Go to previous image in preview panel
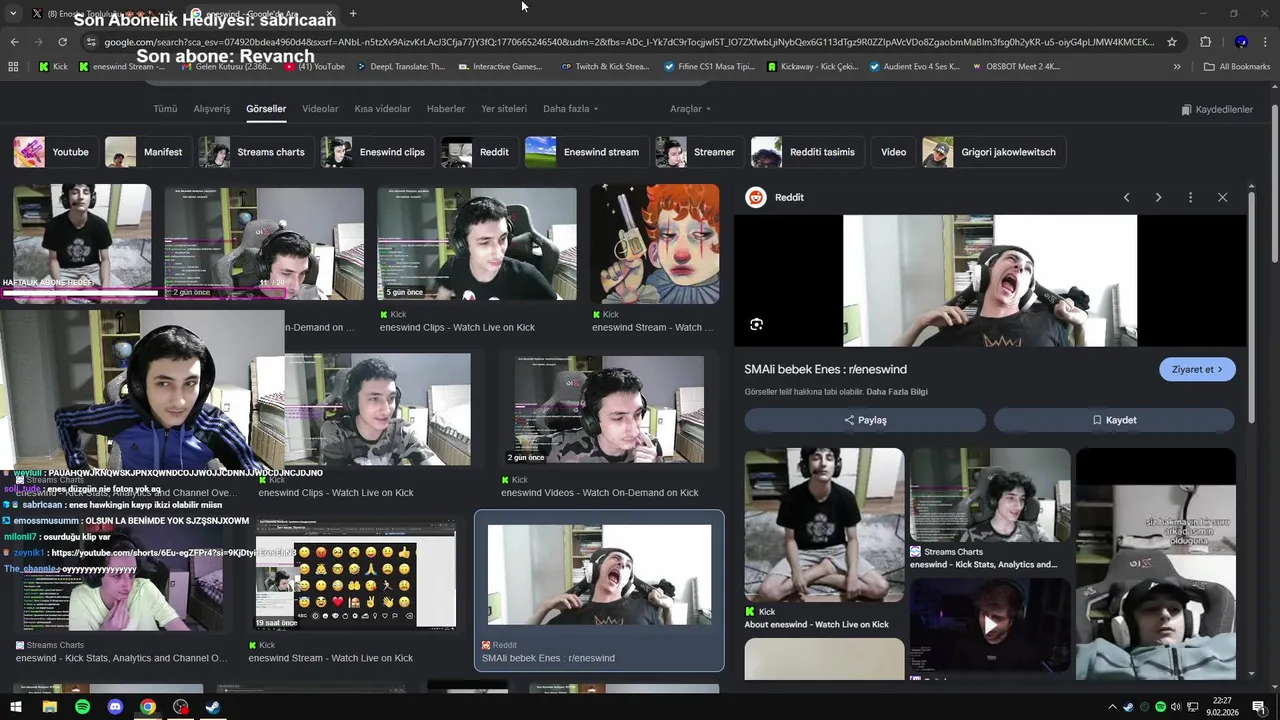The width and height of the screenshot is (1280, 720). point(1126,198)
